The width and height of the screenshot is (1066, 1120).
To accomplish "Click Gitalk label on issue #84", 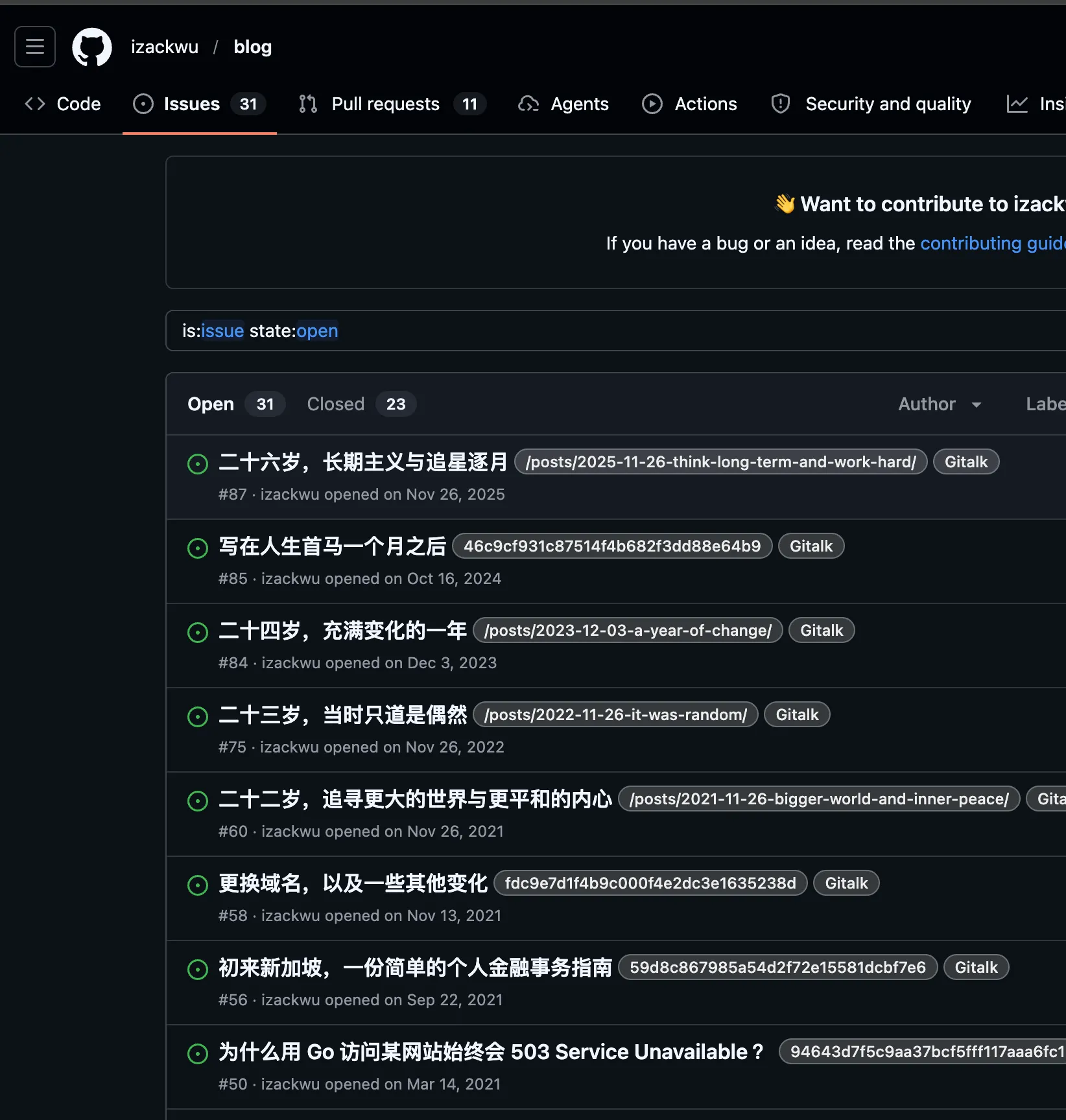I will tap(822, 630).
